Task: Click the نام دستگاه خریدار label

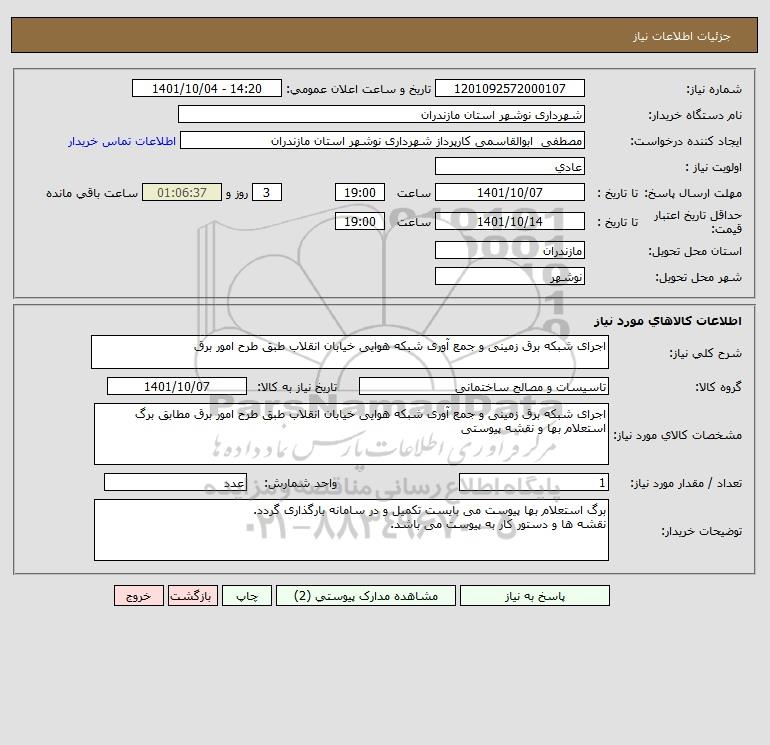Action: pyautogui.click(x=695, y=115)
